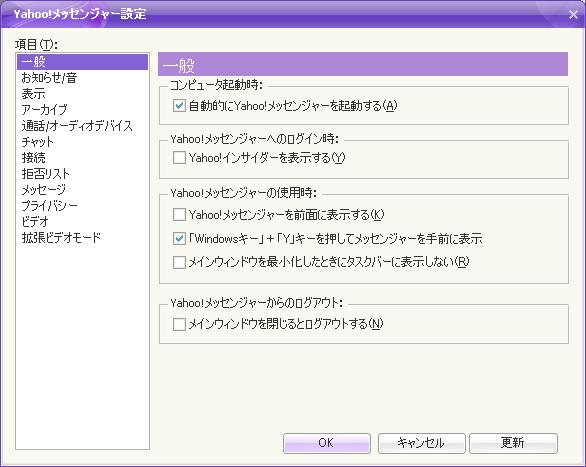
Task: Open 拡張ビデオモード settings category
Action: pyautogui.click(x=82, y=238)
